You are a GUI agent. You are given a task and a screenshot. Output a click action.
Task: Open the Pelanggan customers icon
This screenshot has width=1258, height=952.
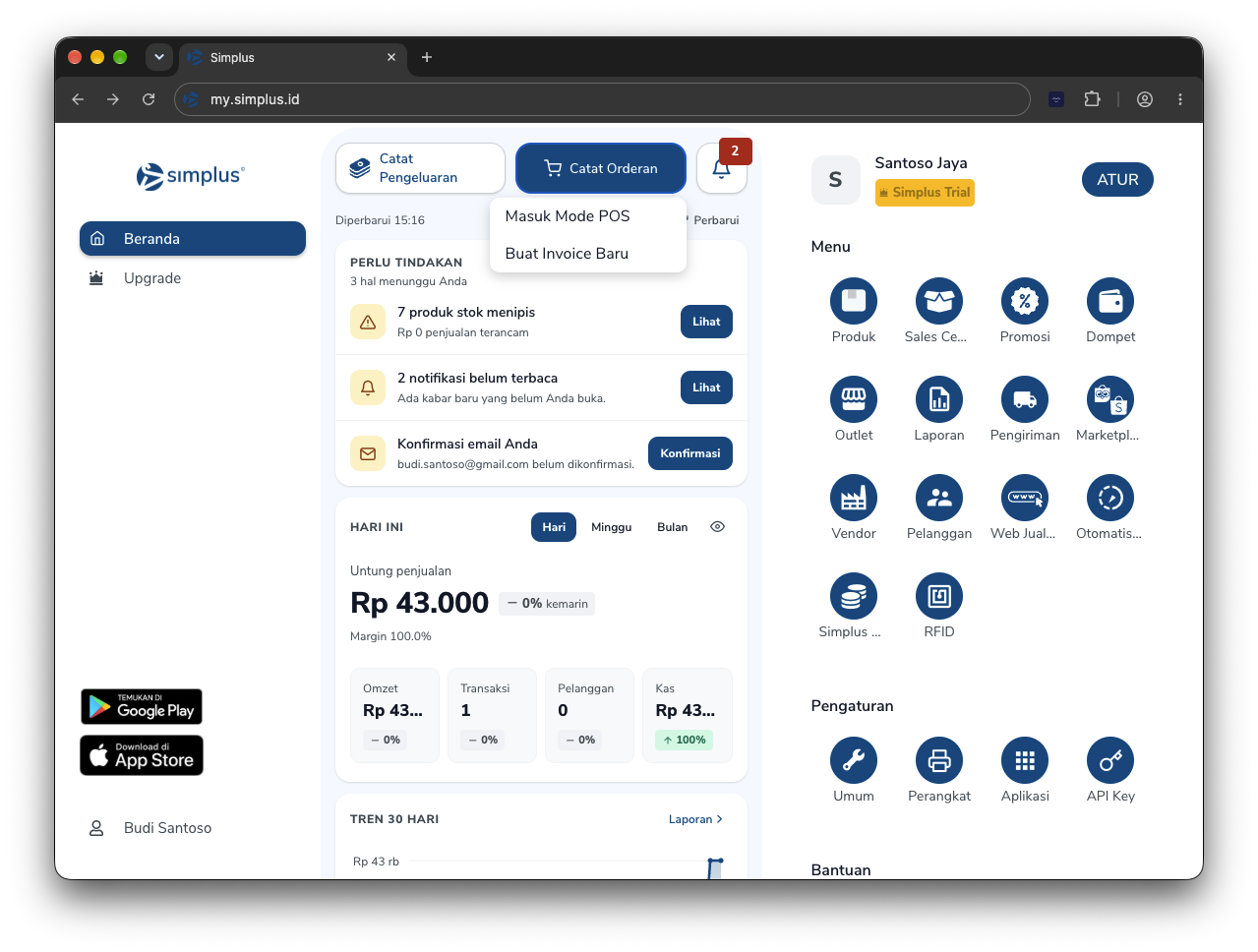(938, 498)
